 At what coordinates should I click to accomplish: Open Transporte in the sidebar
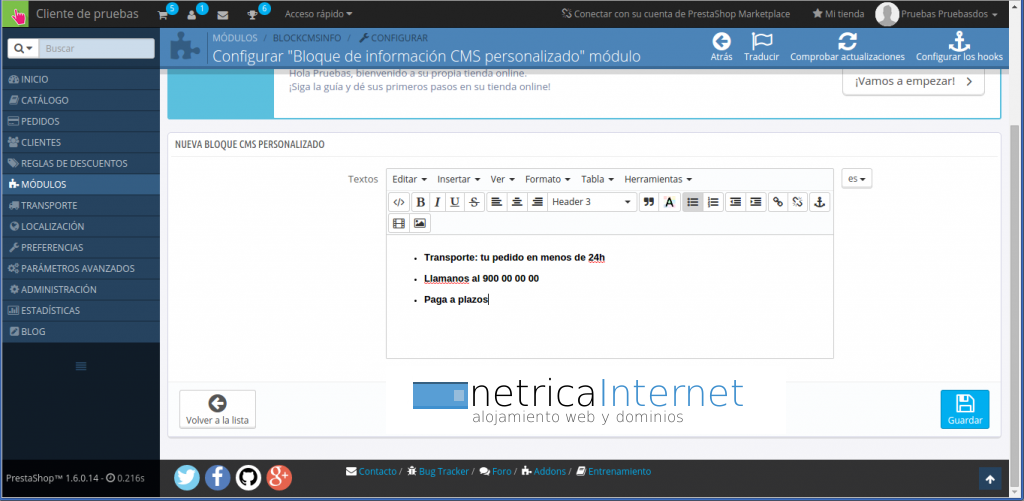(x=81, y=205)
